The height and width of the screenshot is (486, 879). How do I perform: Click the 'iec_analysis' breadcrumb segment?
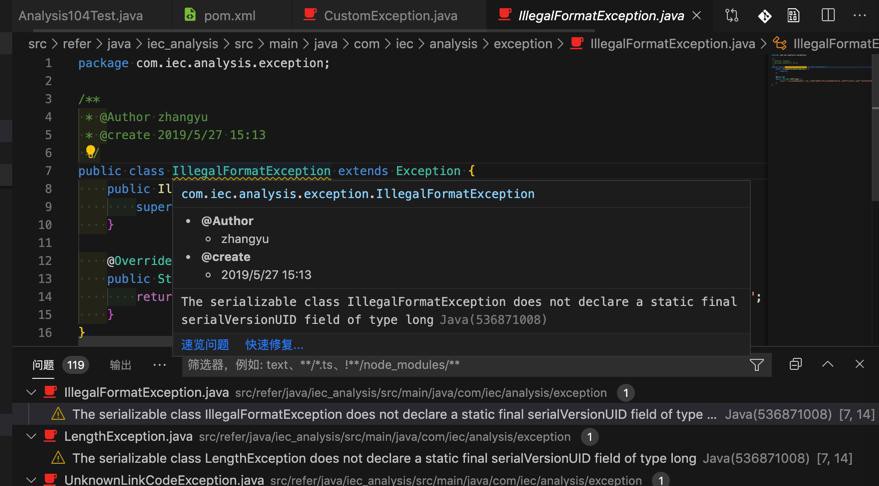point(183,44)
